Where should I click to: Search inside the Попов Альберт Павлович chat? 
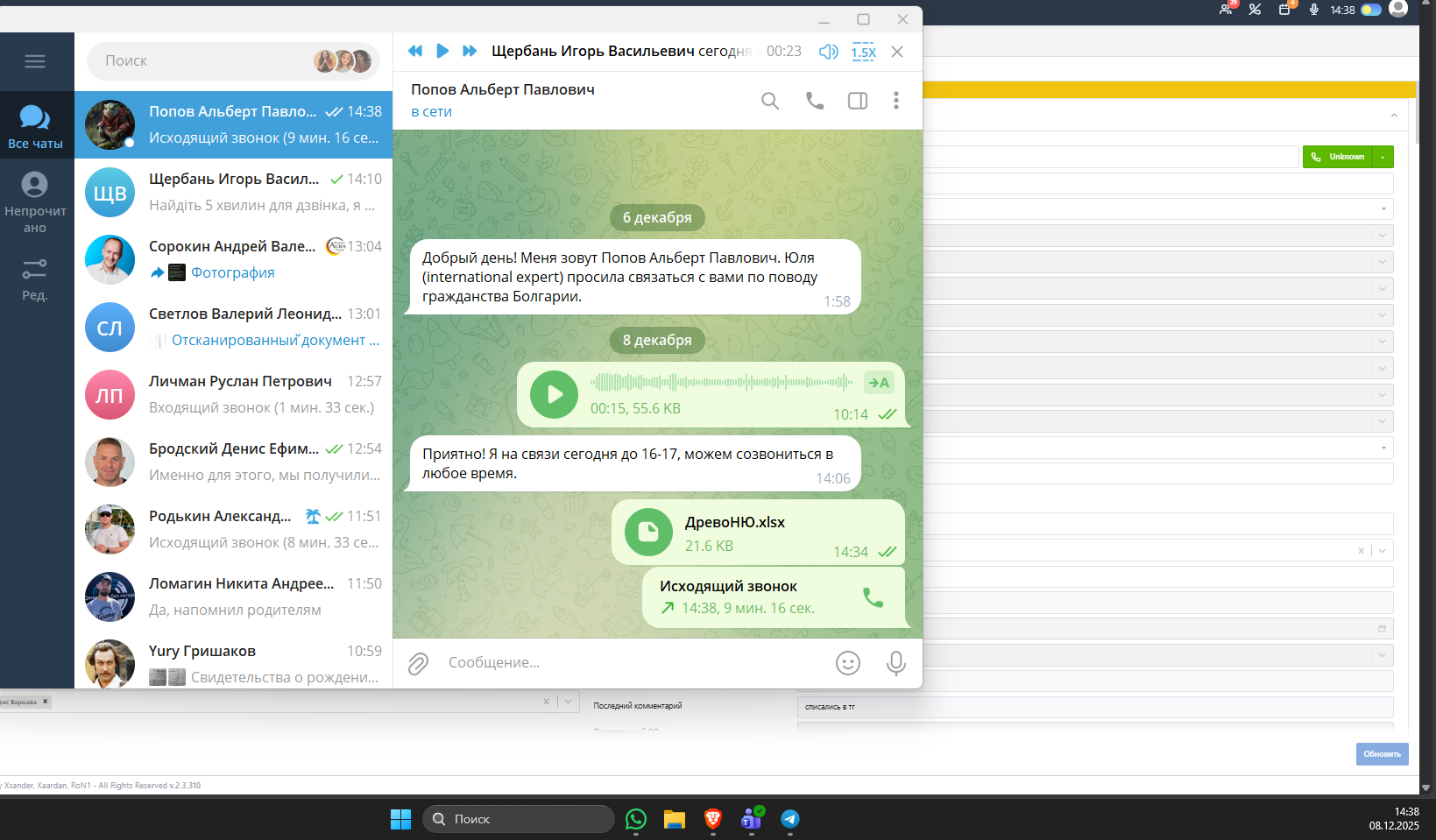pyautogui.click(x=770, y=101)
